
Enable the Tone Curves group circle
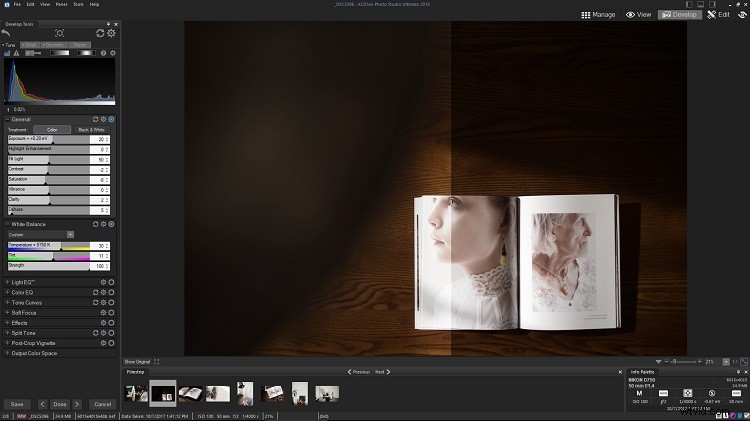111,302
